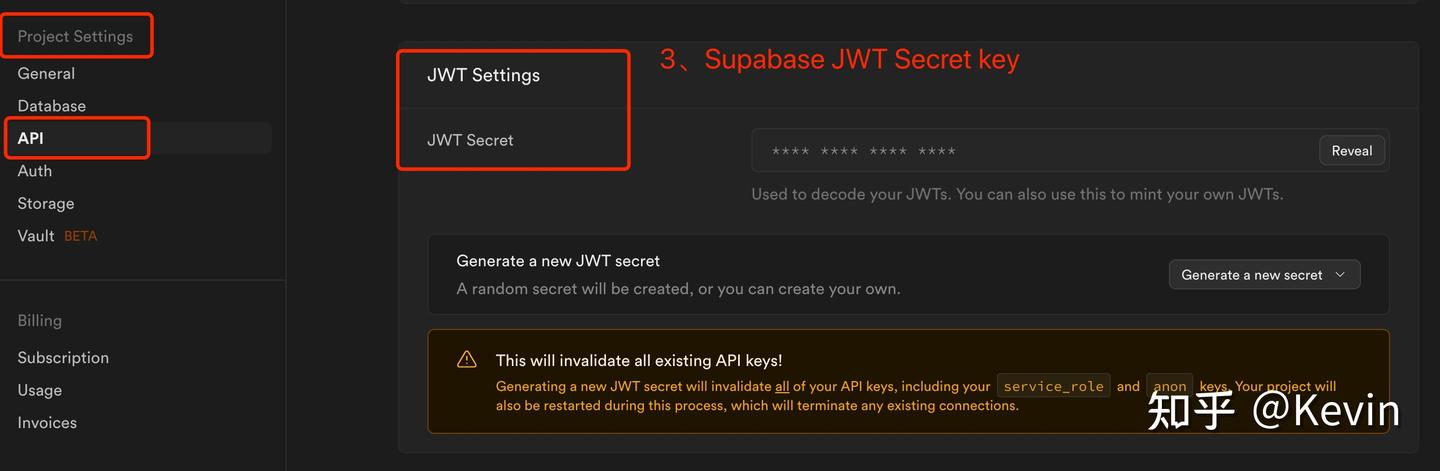Click the Project Settings heading

point(75,36)
